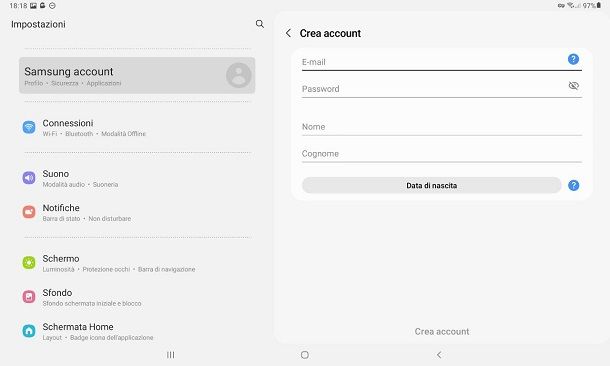Focus the Cognome input field

pyautogui.click(x=442, y=154)
